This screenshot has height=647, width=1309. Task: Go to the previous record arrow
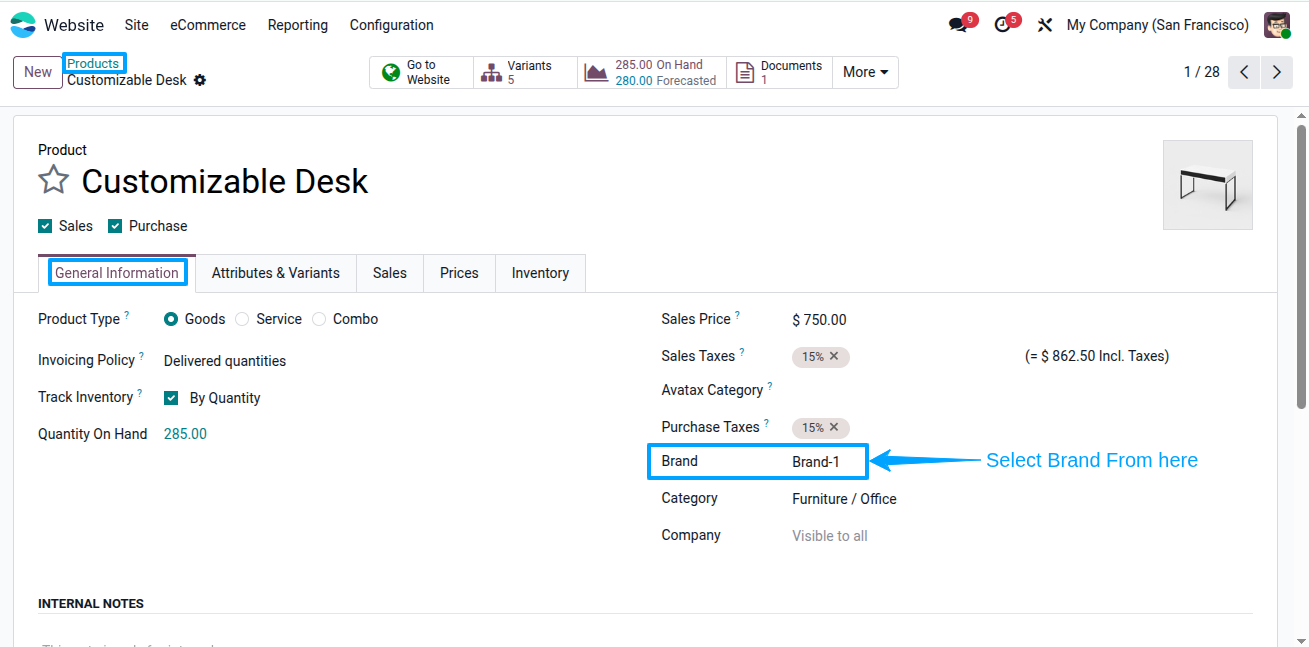pos(1244,72)
